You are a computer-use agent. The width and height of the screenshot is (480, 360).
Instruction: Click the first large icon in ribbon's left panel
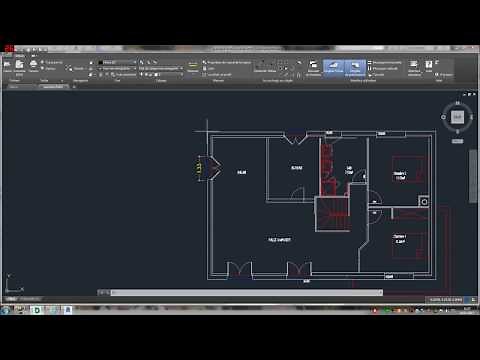[x=7, y=66]
